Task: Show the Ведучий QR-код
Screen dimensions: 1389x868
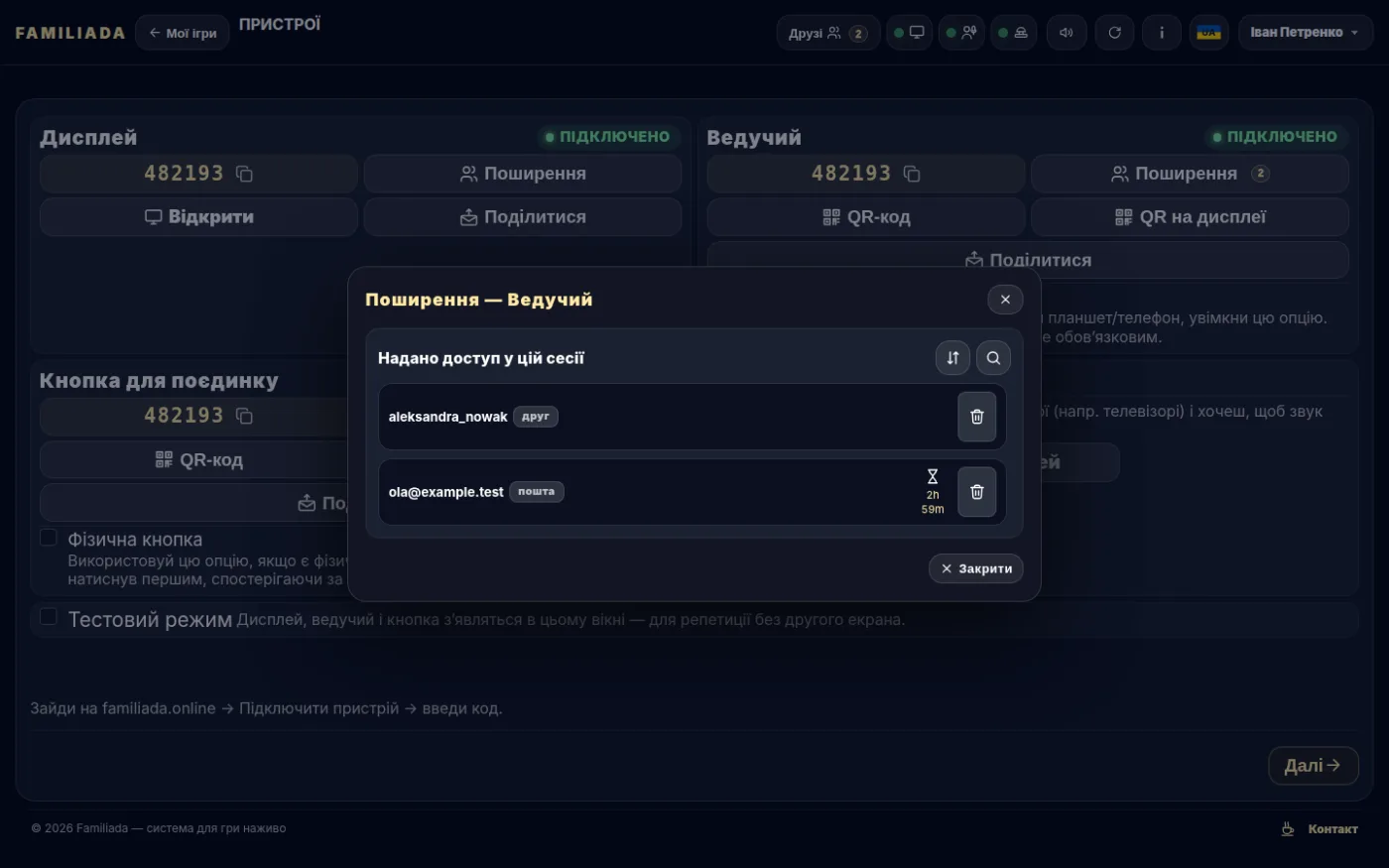Action: (866, 217)
